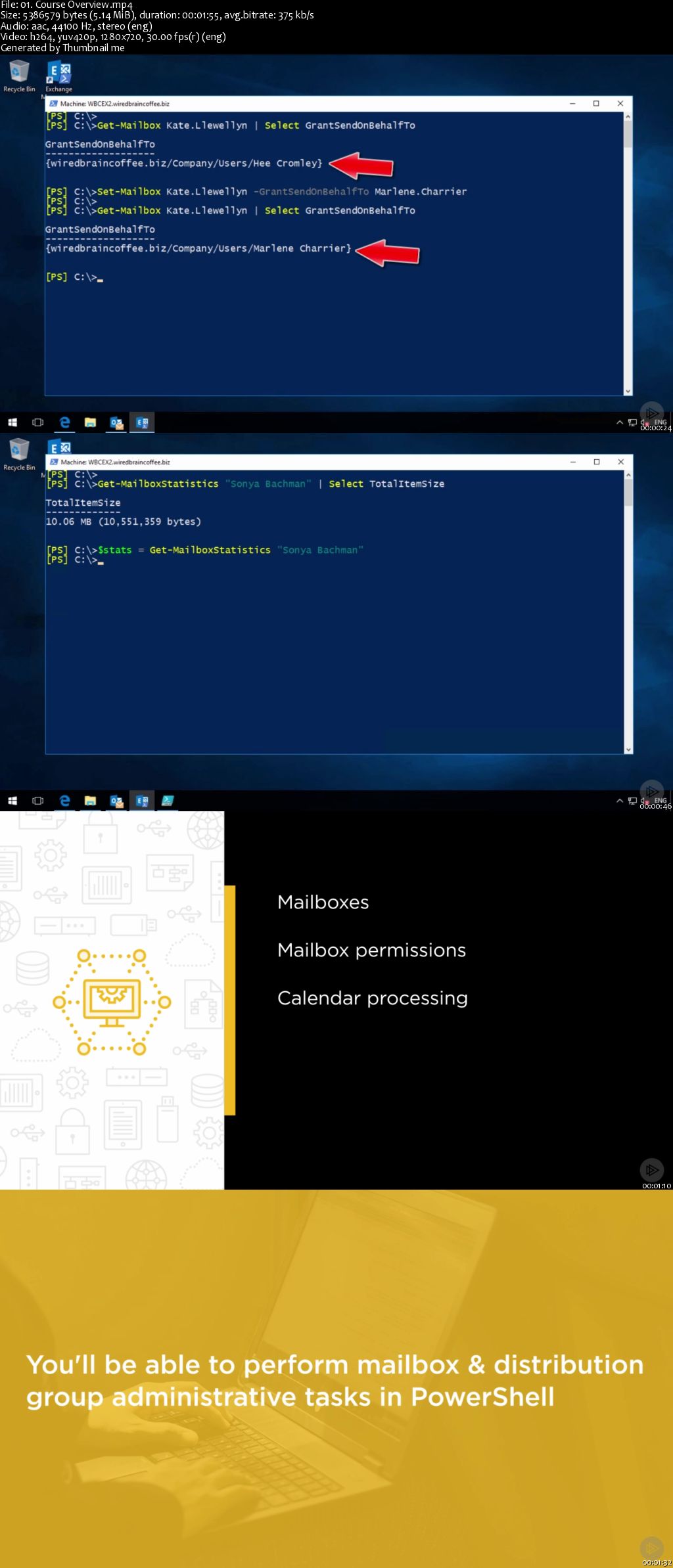Close the Get-MailboxStatistics shell window
Viewport: 673px width, 1568px height.
[x=620, y=462]
